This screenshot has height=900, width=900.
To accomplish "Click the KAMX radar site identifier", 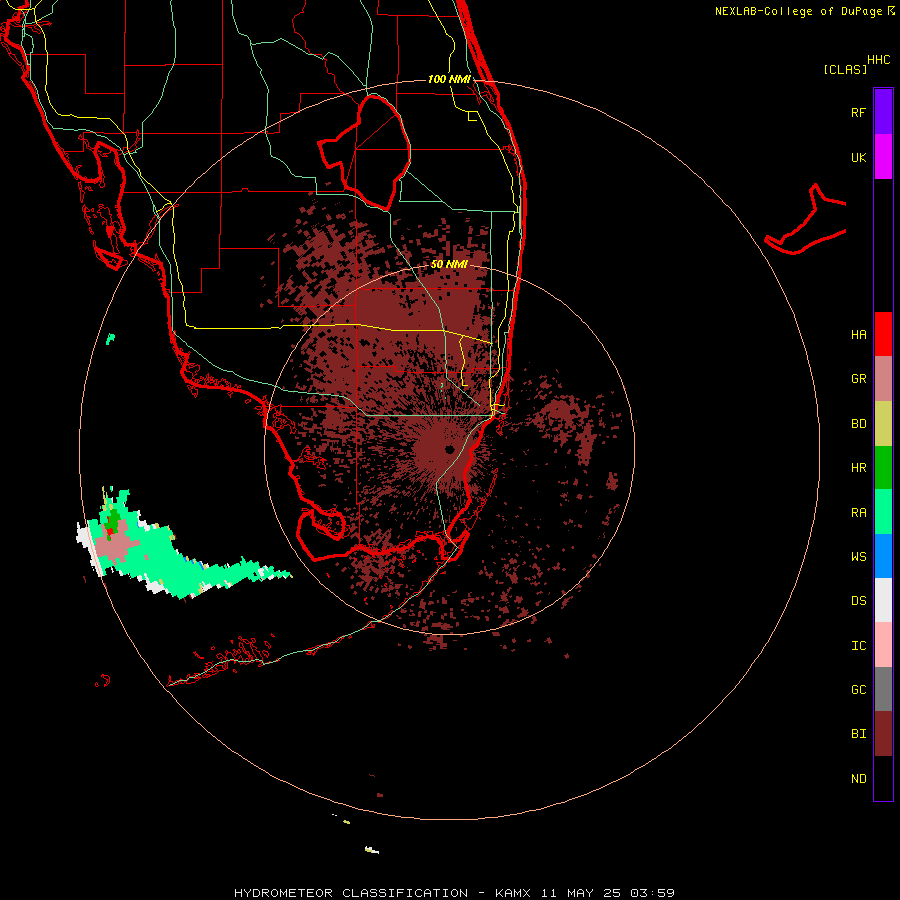I will tap(513, 893).
